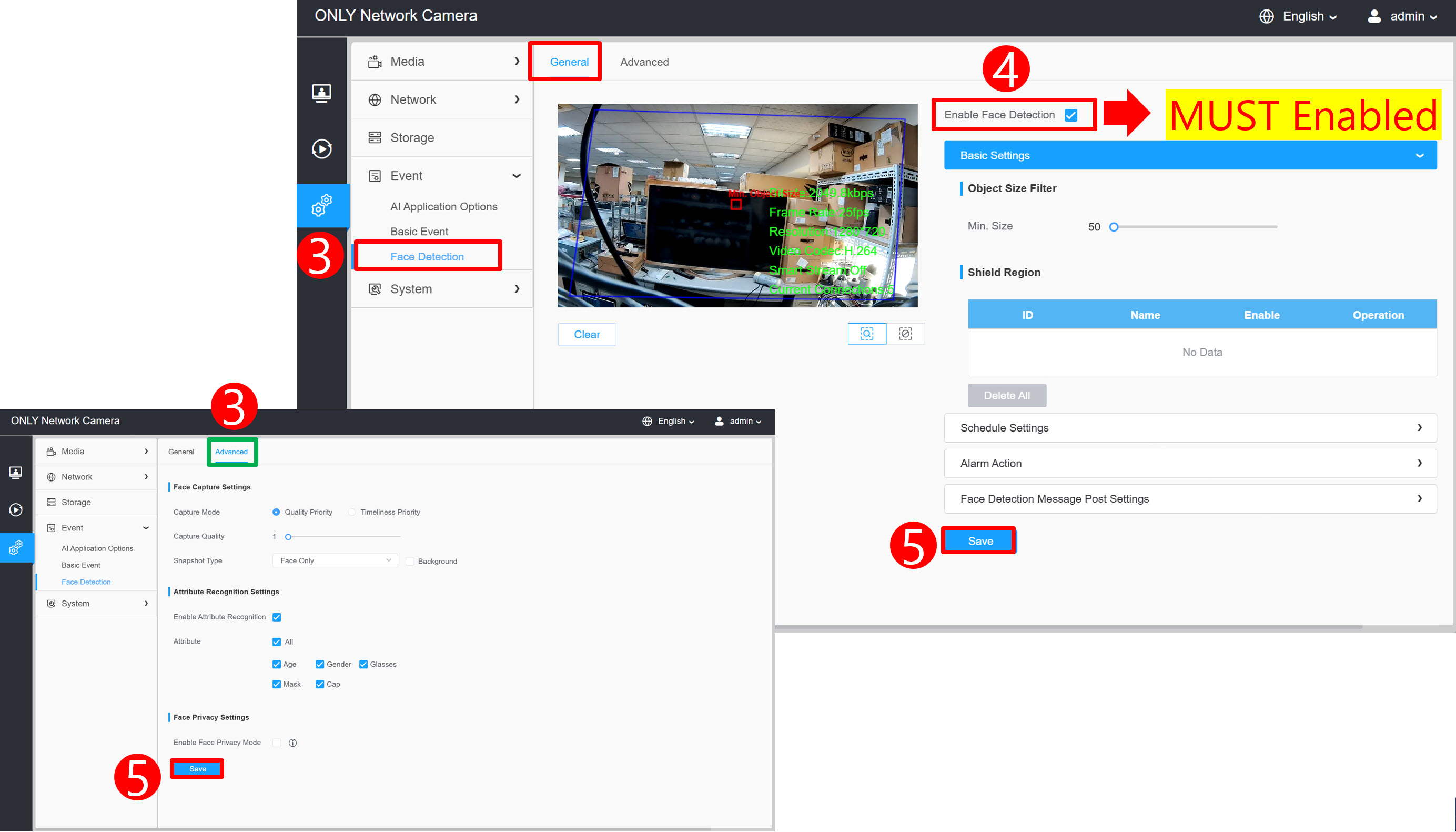Click info icon beside Face Privacy Mode
Screen dimensions: 1456x832
pos(293,743)
